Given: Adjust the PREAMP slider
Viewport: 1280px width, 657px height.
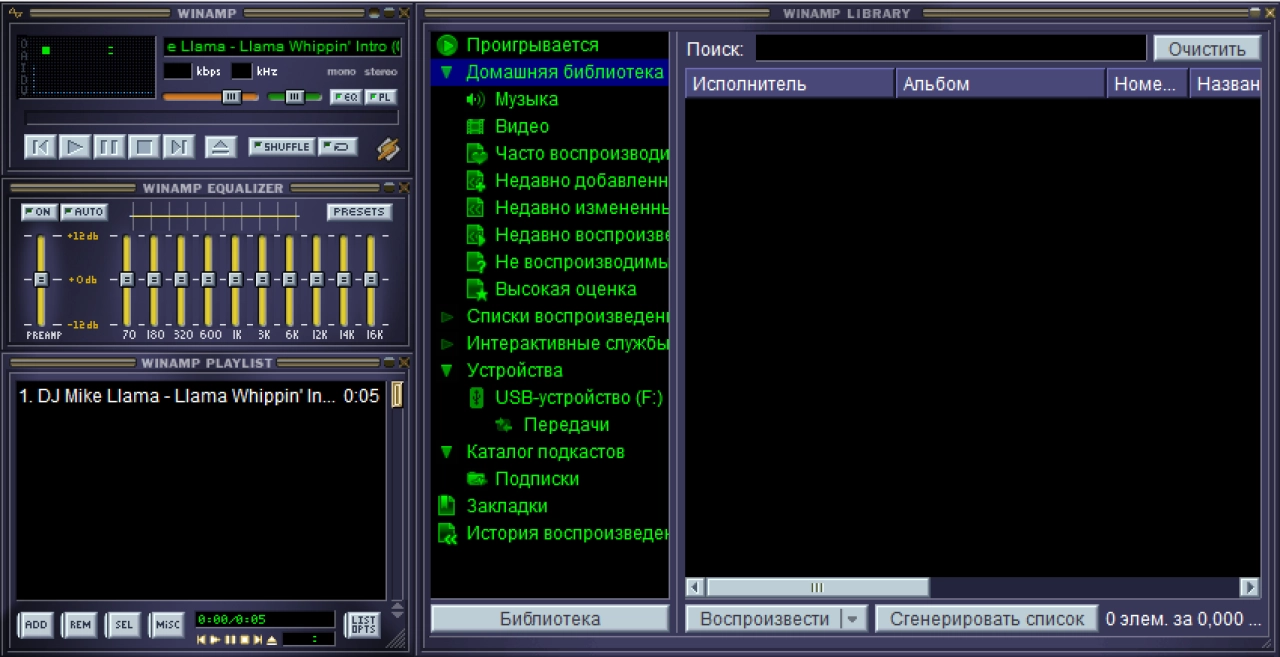Looking at the screenshot, I should click(x=41, y=280).
